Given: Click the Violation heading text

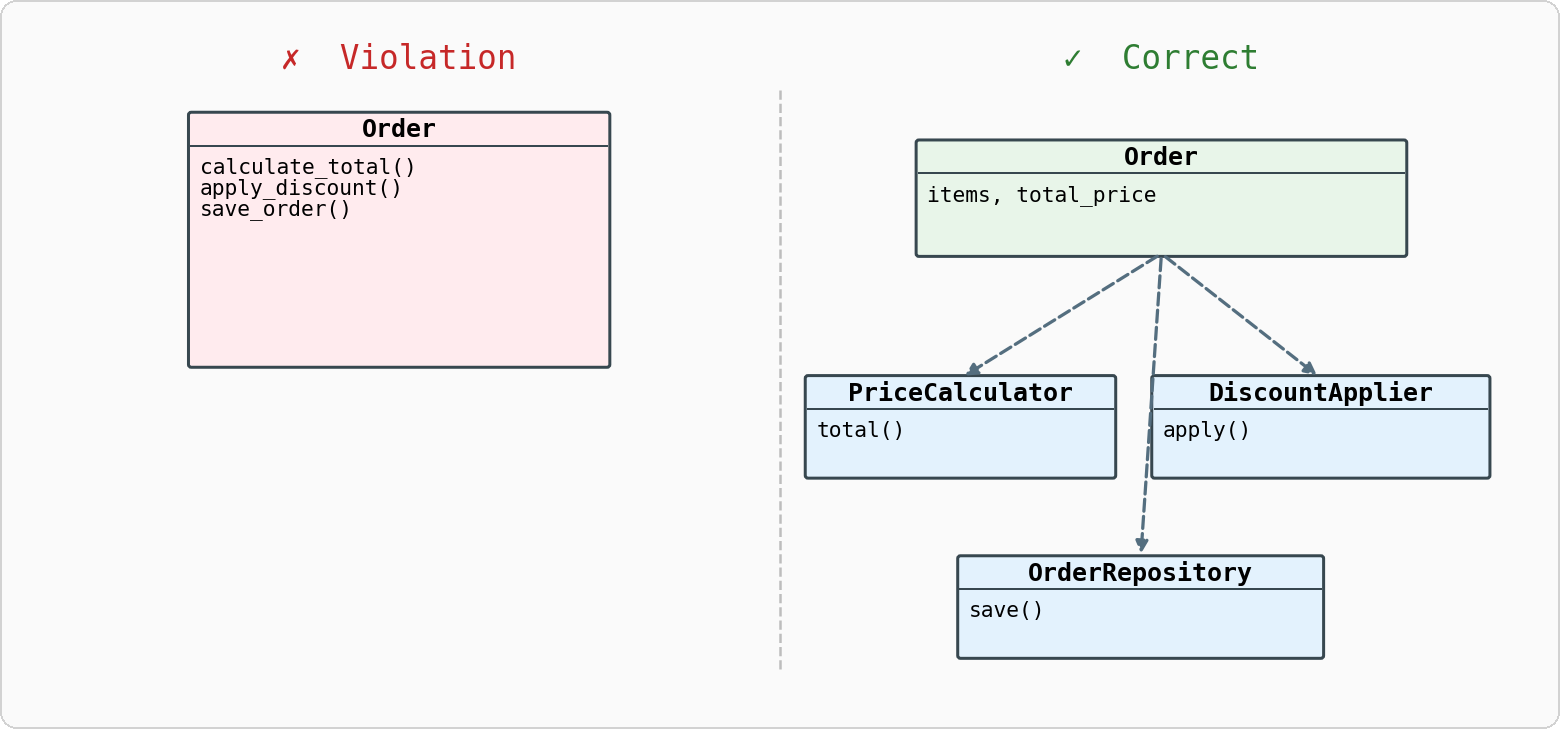Looking at the screenshot, I should (x=427, y=58).
